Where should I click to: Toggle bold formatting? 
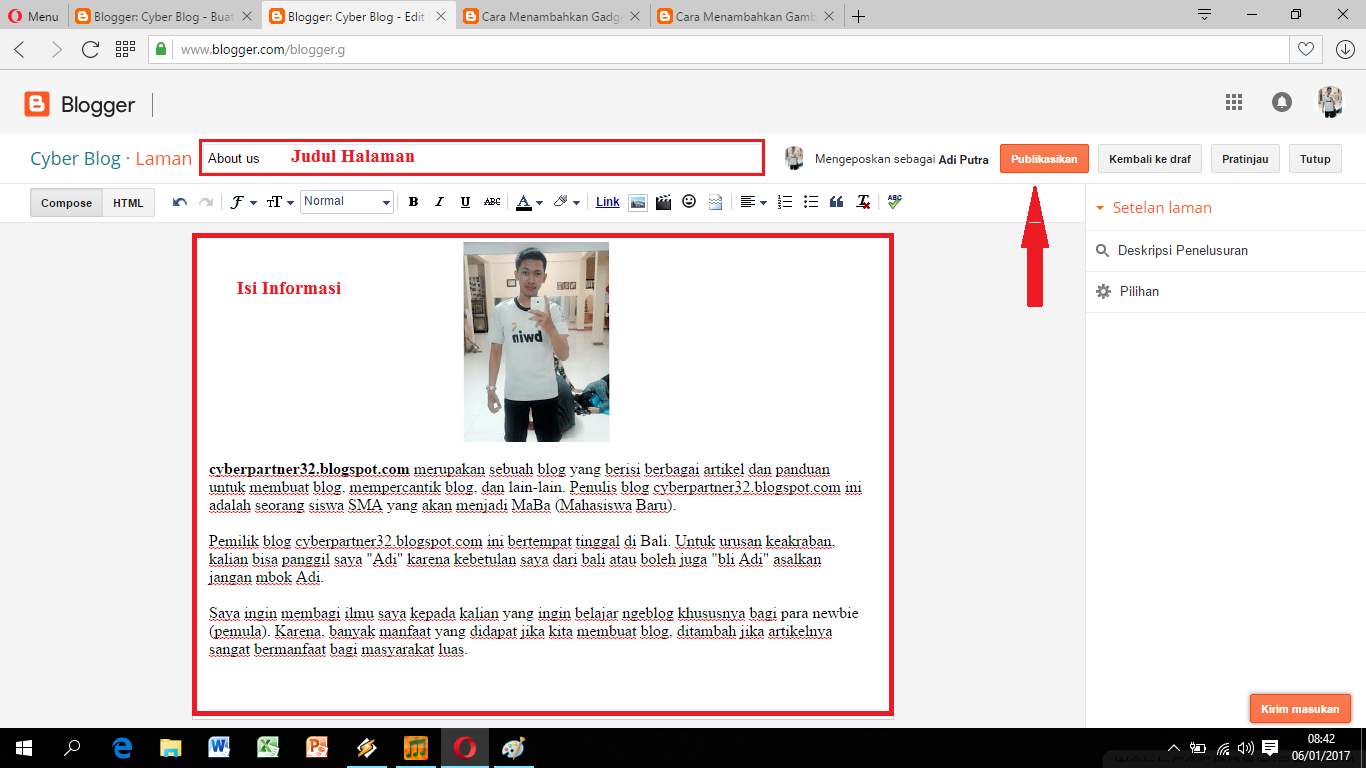(413, 202)
